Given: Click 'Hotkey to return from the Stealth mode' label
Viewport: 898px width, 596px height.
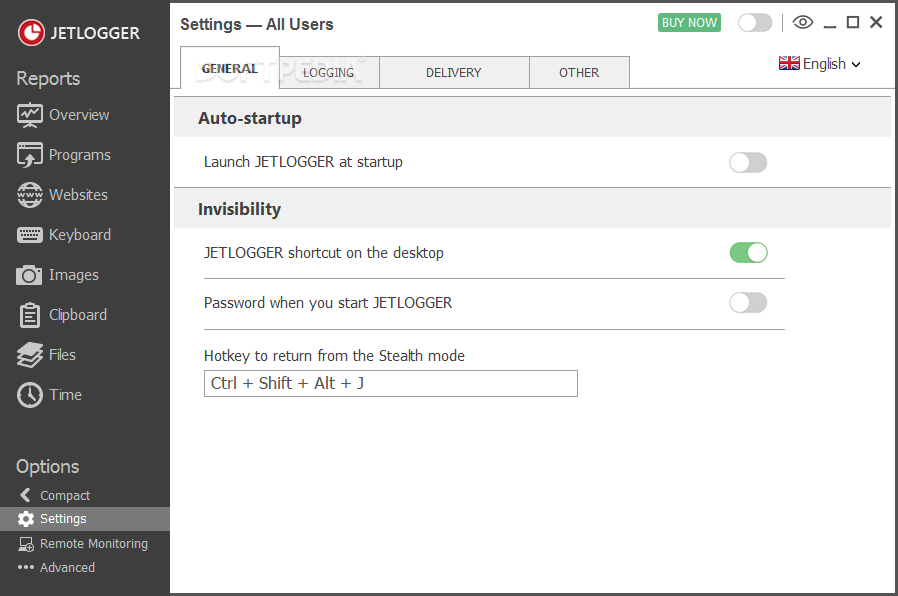Looking at the screenshot, I should coord(334,356).
